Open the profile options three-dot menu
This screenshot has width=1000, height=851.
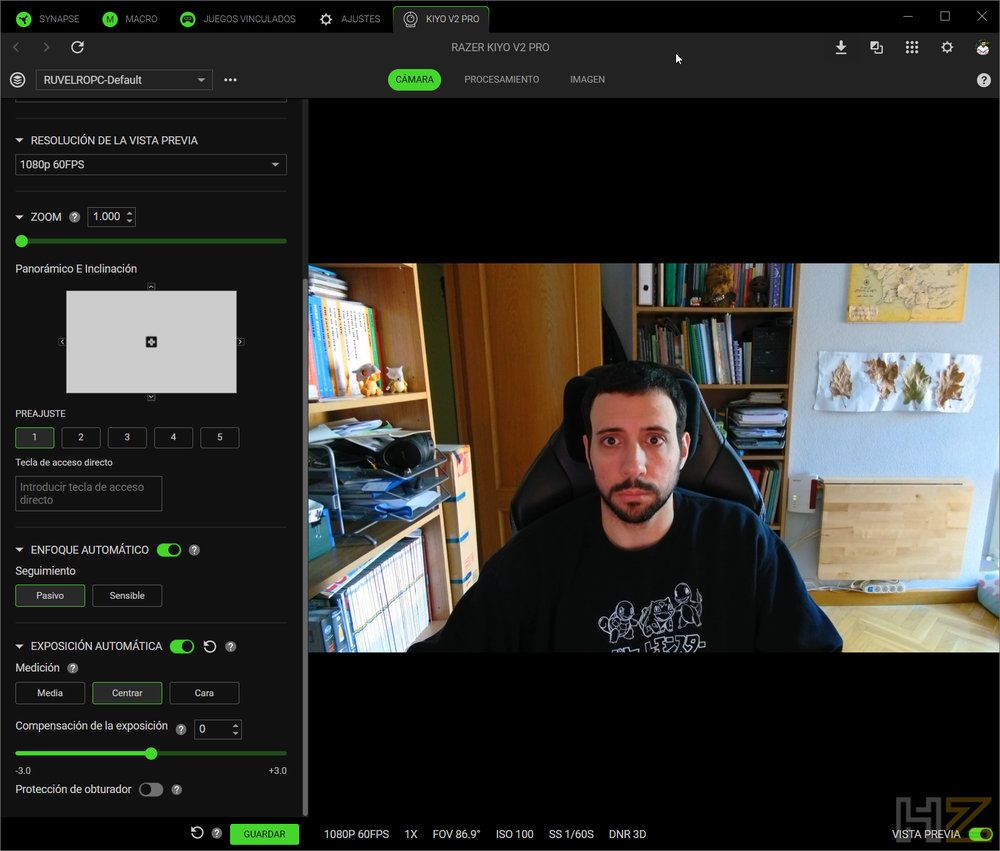pos(230,80)
